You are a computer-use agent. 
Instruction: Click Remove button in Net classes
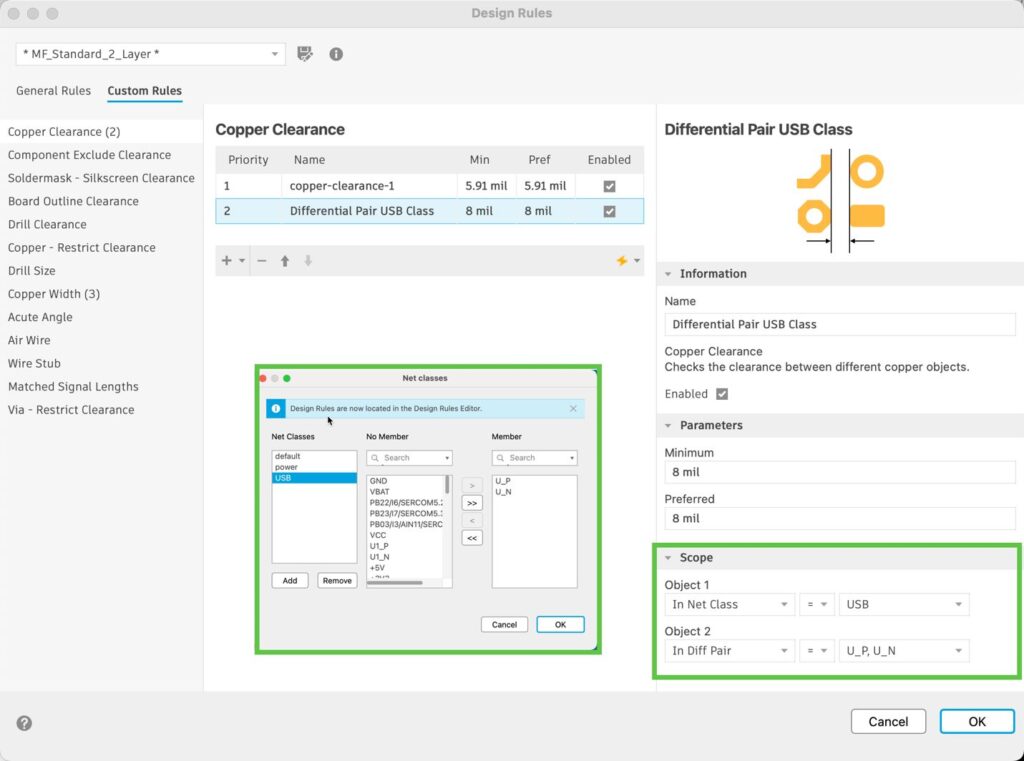pos(337,581)
